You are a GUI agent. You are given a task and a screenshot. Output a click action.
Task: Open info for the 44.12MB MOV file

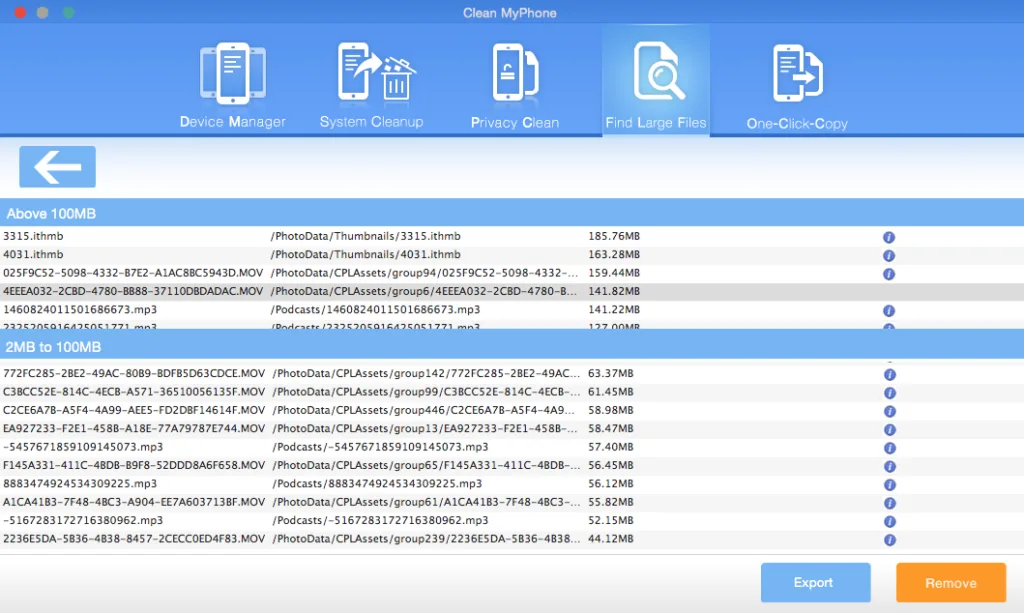889,540
